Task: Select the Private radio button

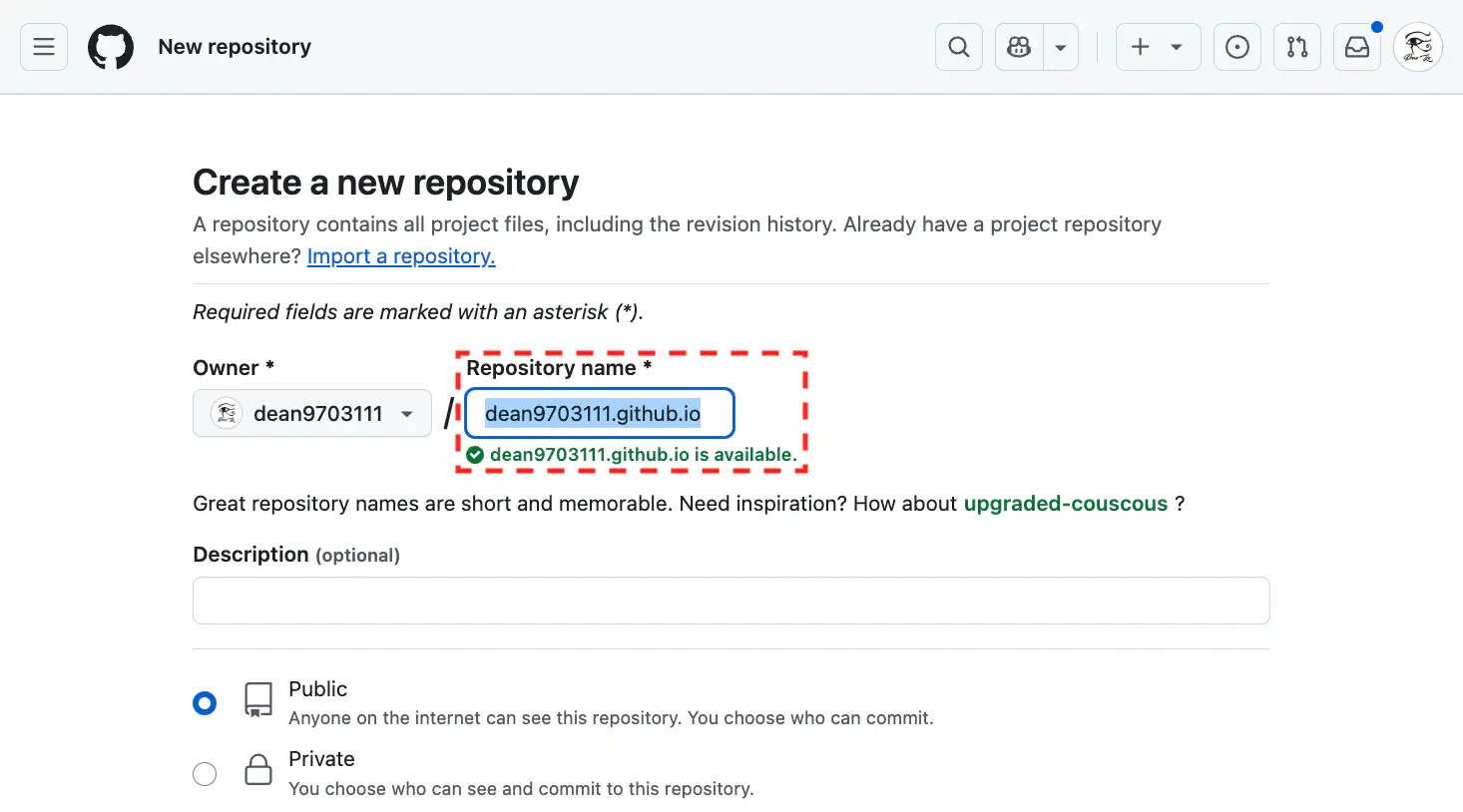Action: [205, 774]
